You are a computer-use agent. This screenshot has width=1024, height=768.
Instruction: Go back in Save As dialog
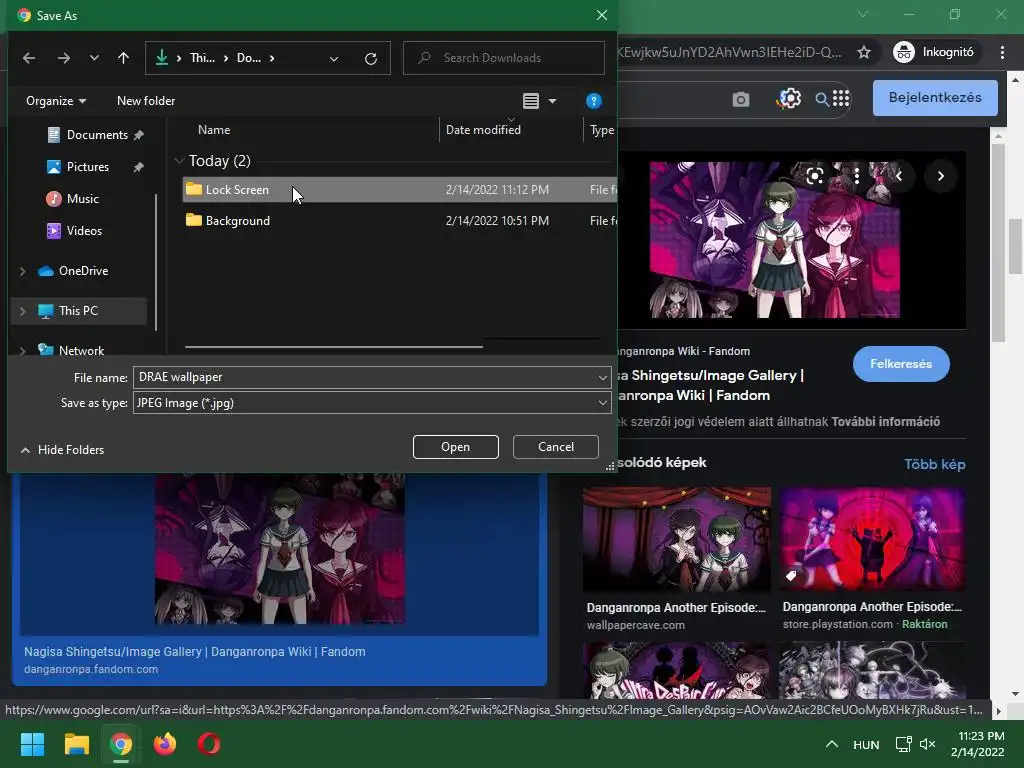point(29,58)
